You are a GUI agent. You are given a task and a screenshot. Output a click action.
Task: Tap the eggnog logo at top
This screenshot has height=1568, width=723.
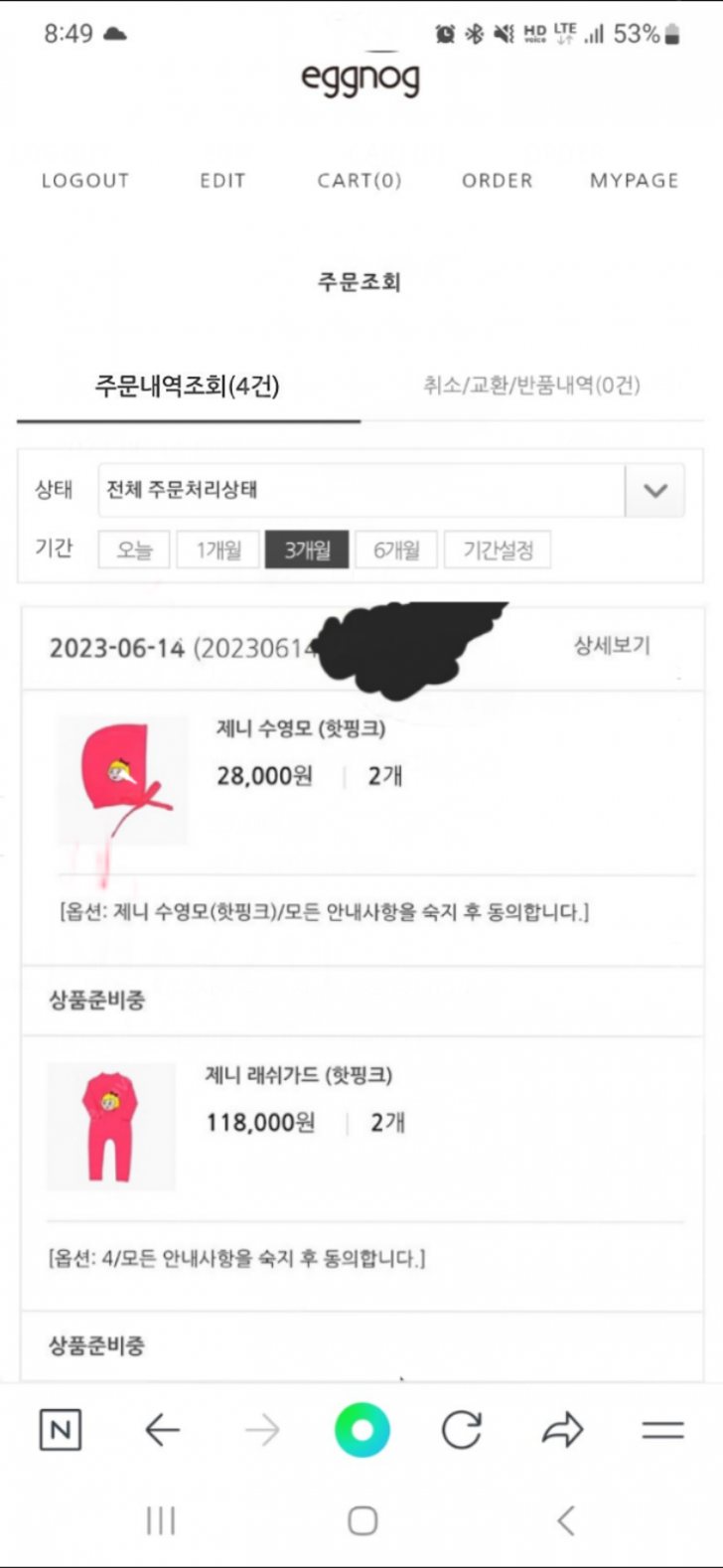click(x=361, y=78)
